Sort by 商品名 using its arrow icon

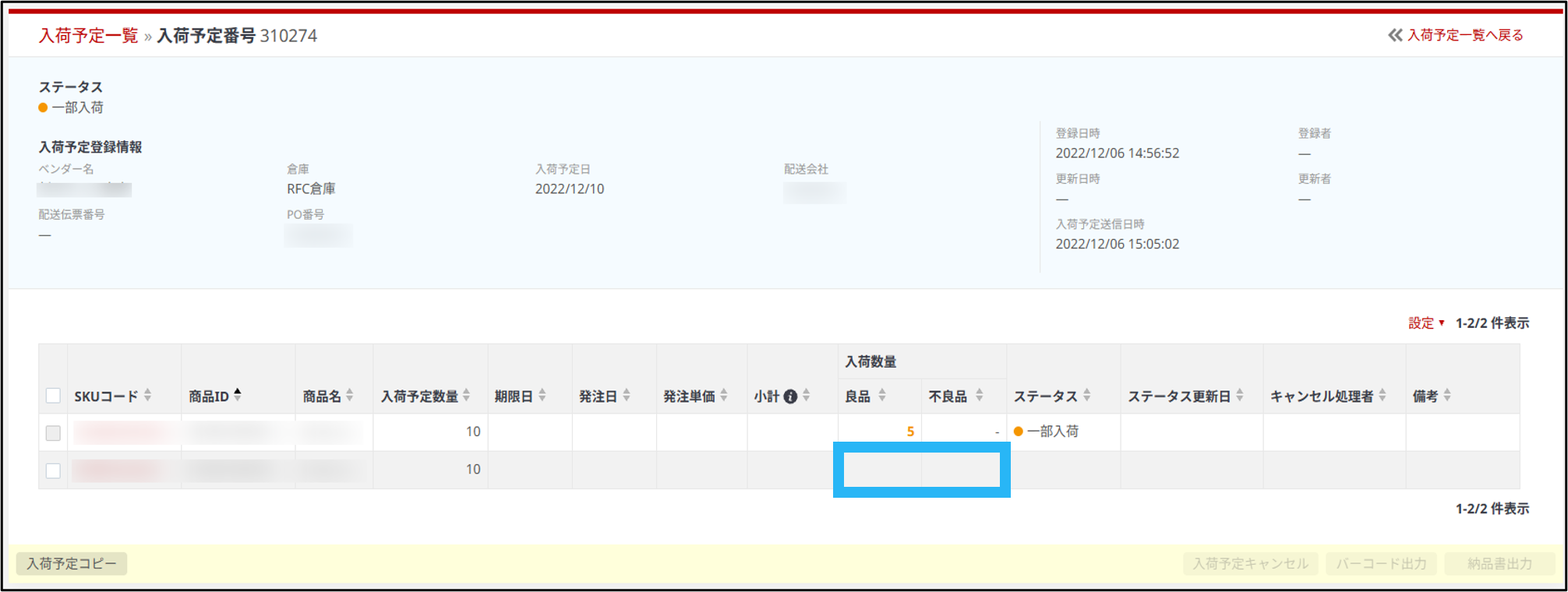pos(350,396)
